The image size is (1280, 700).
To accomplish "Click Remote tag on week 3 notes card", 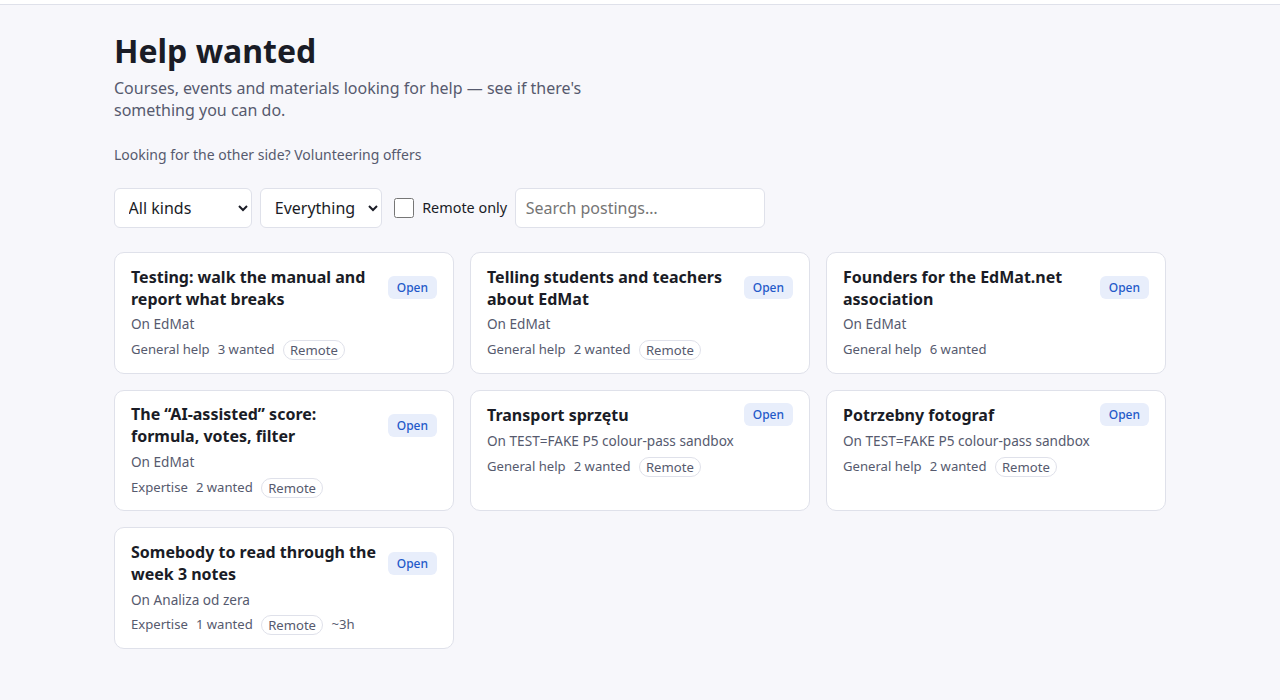I will click(292, 625).
